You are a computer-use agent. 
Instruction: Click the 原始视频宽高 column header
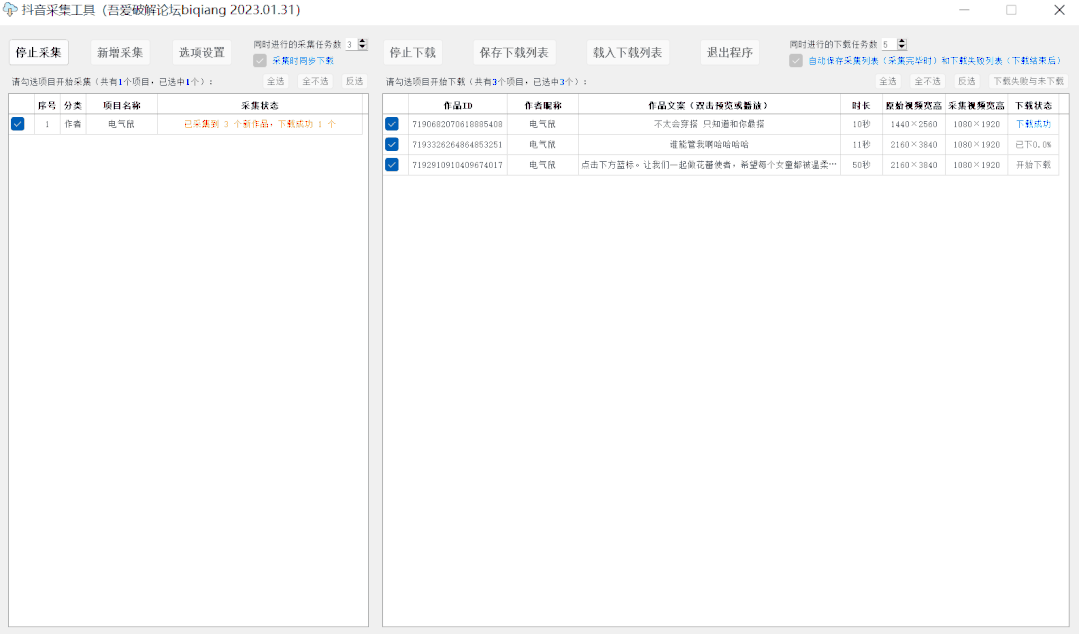coord(914,105)
